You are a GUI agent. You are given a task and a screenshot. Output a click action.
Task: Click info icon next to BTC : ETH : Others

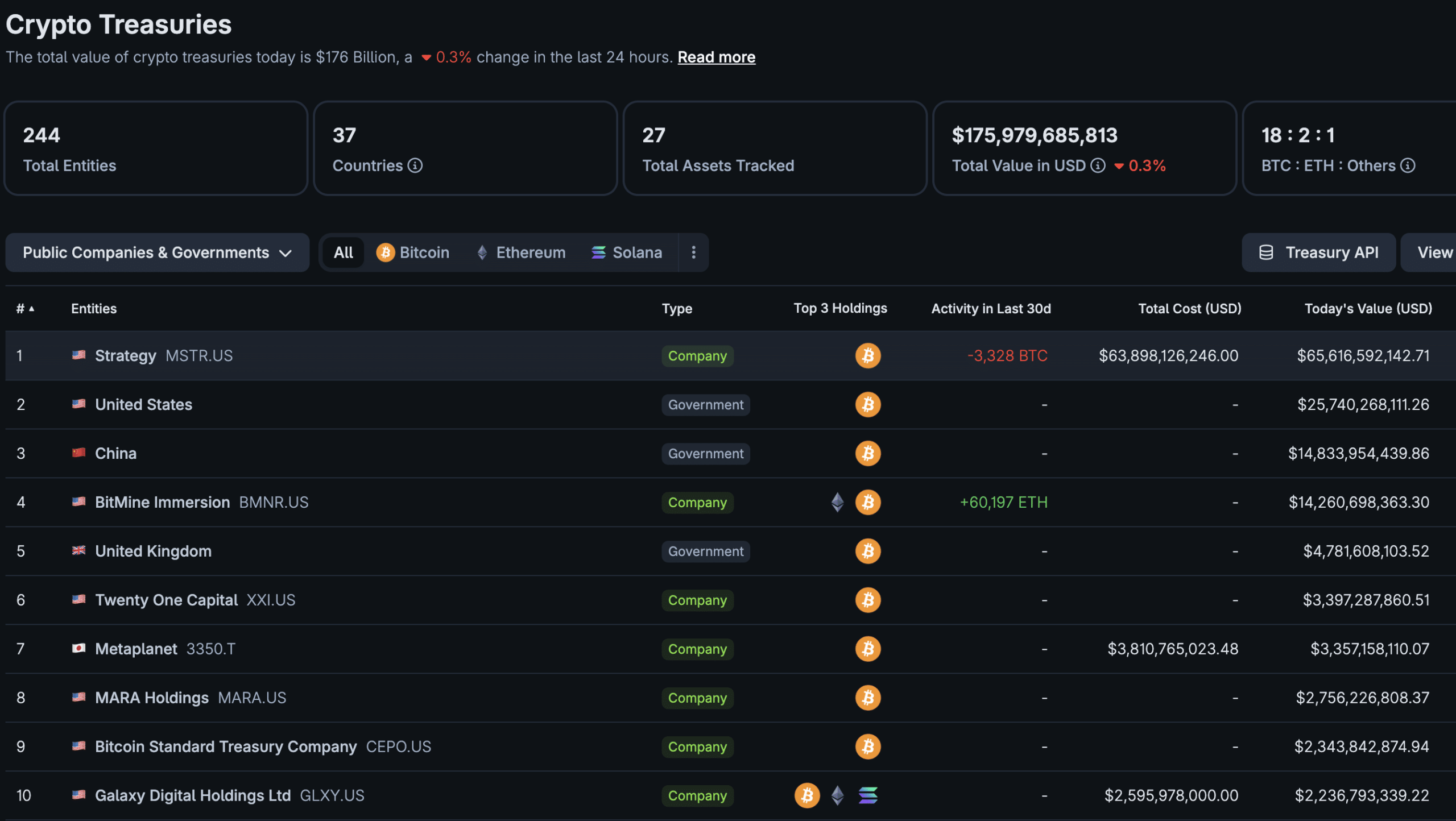1408,165
